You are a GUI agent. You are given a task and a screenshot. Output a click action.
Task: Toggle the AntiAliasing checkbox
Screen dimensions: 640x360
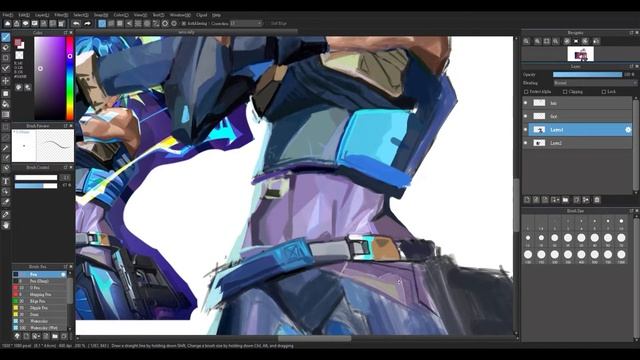point(184,24)
